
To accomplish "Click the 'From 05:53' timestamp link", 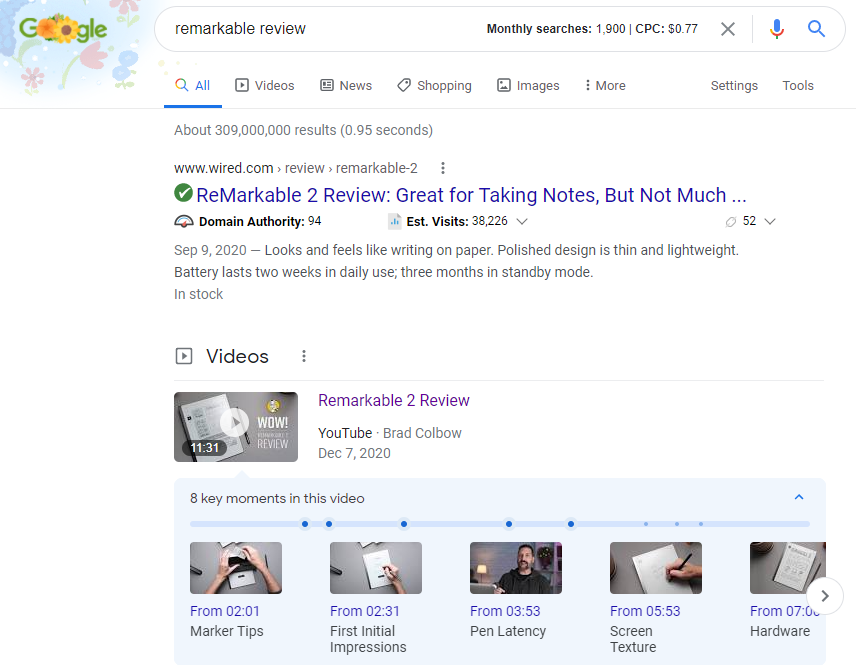I will tap(645, 611).
